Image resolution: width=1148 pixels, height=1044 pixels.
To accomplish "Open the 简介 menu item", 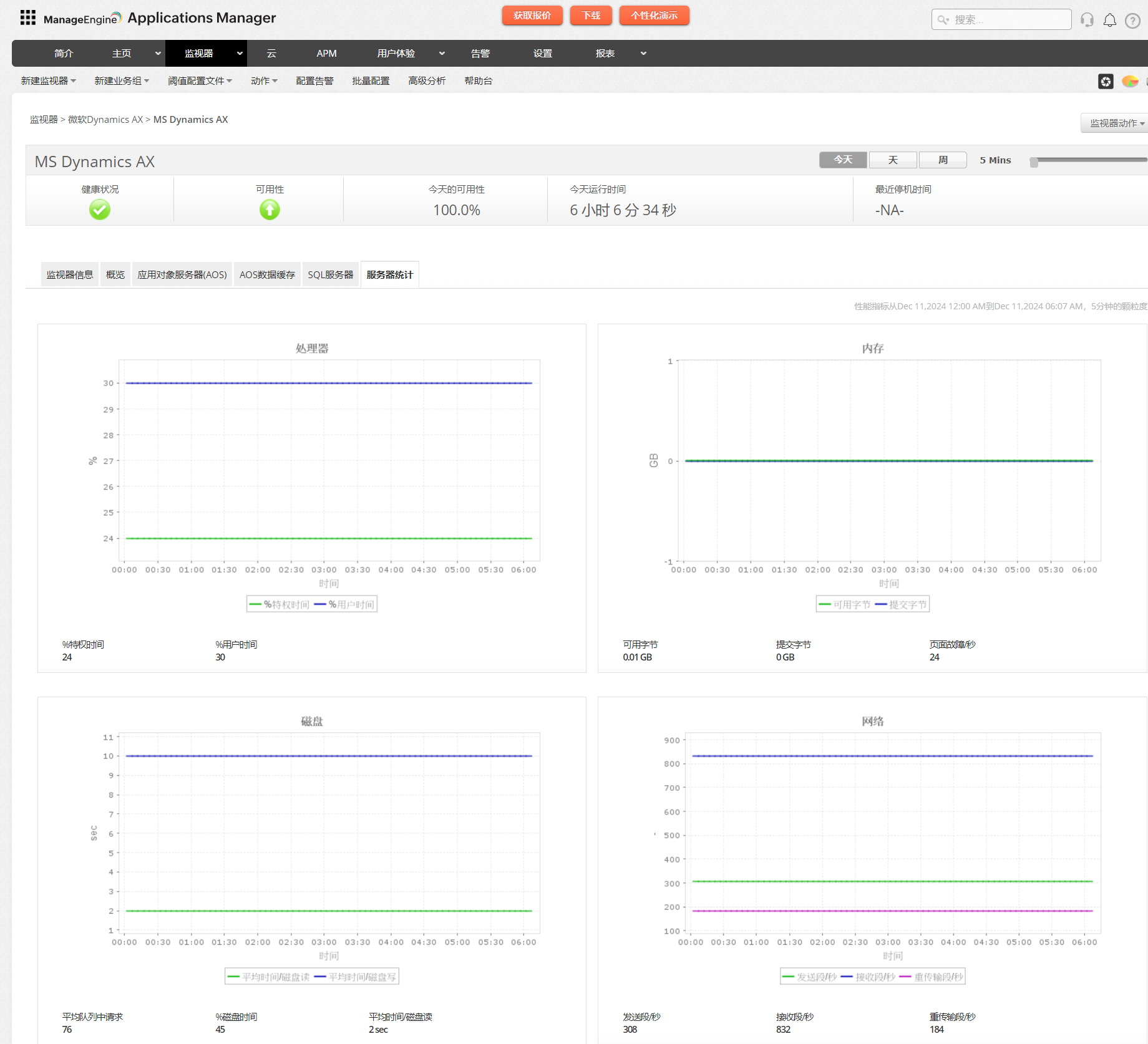I will pos(64,54).
